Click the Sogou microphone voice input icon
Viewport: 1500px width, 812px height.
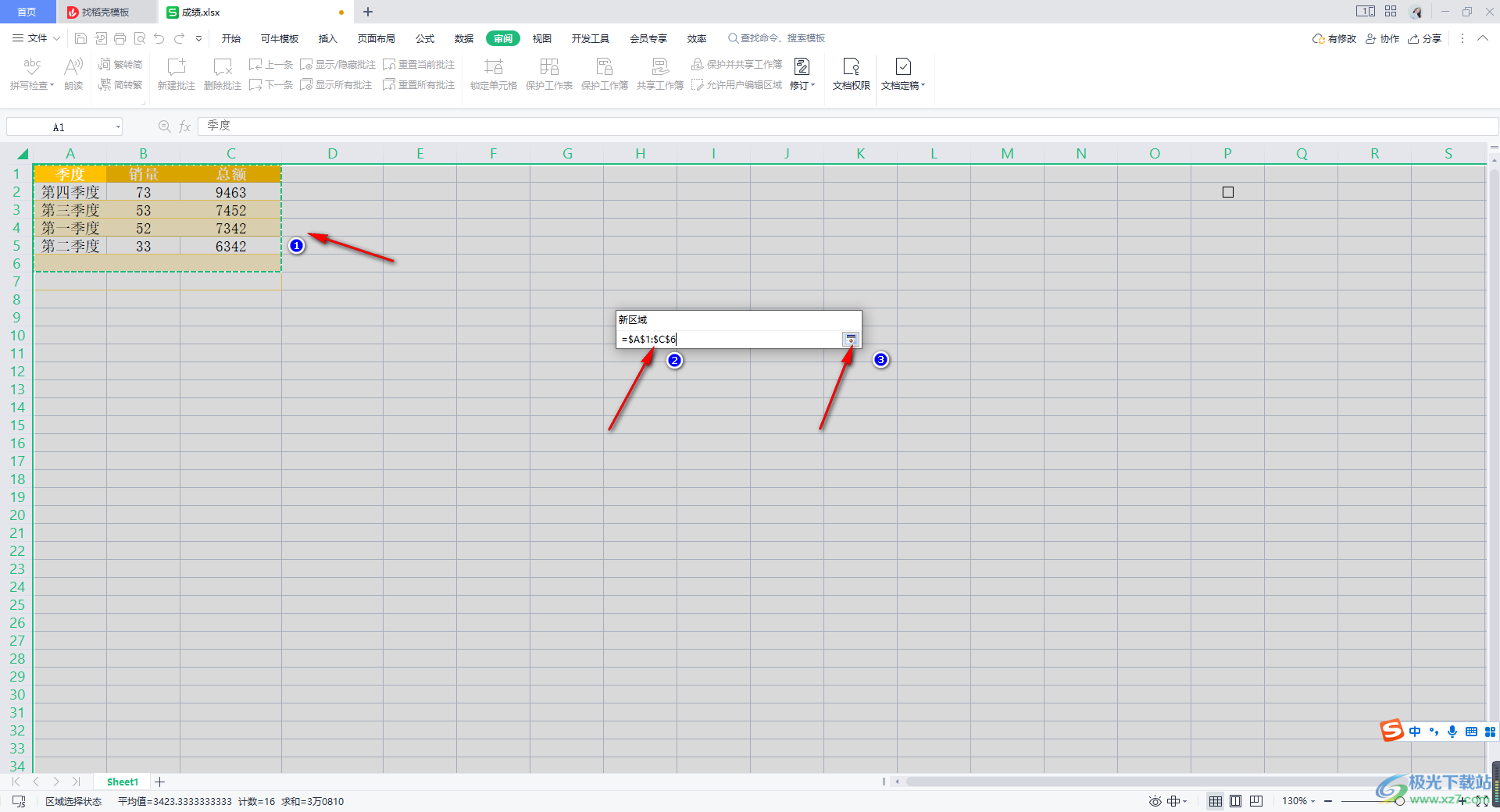pyautogui.click(x=1452, y=732)
